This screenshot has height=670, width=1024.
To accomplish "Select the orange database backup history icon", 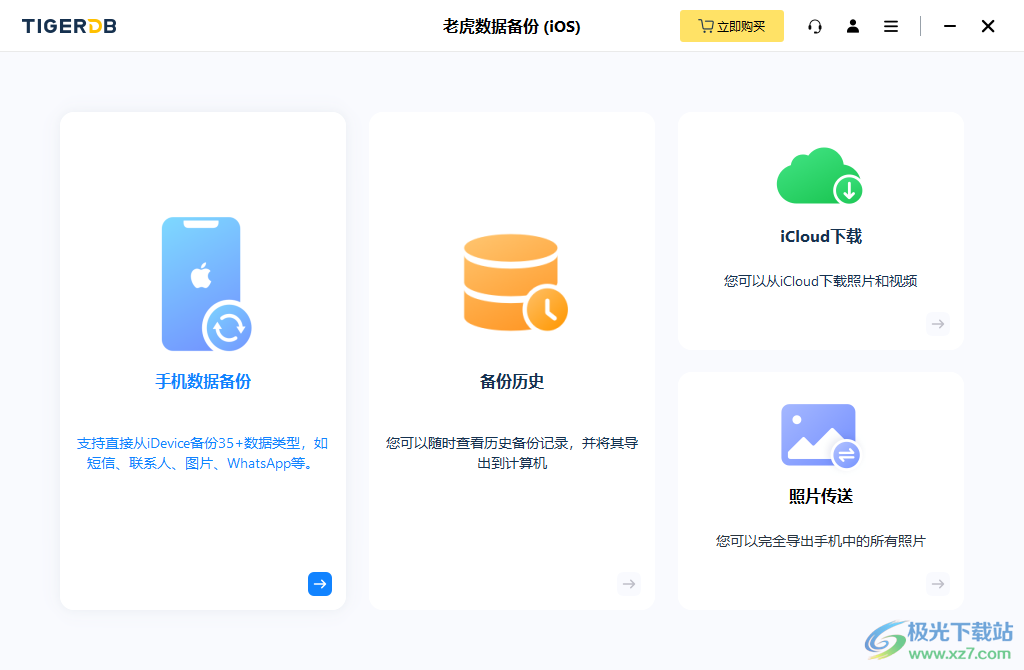I will (512, 283).
